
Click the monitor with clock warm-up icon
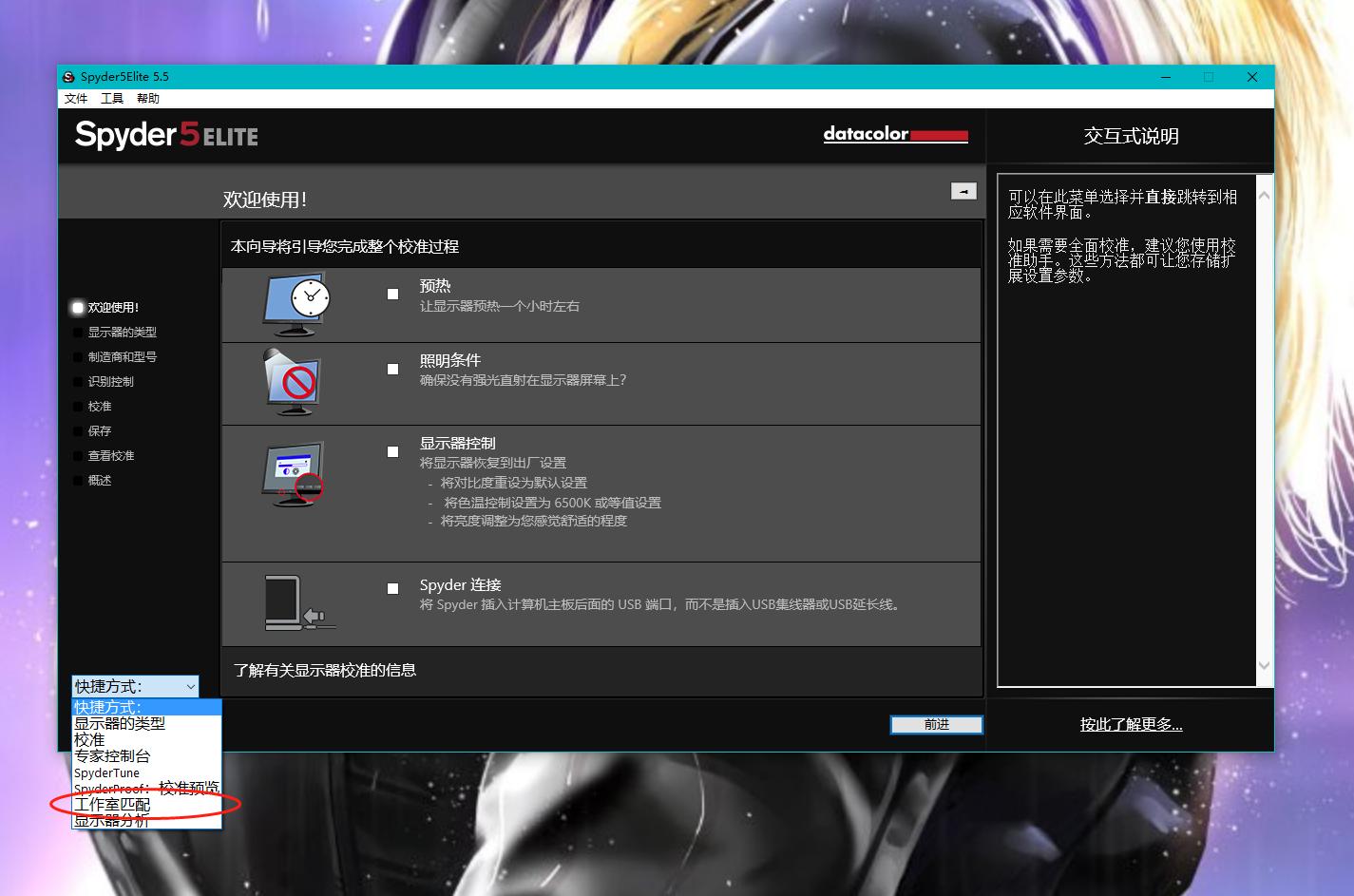[296, 304]
